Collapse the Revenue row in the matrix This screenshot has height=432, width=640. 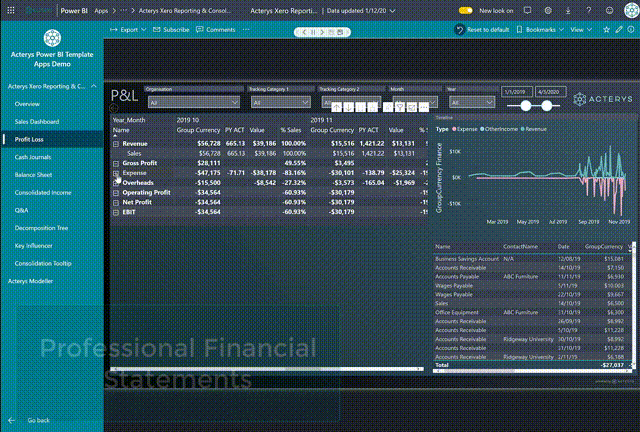(x=116, y=144)
